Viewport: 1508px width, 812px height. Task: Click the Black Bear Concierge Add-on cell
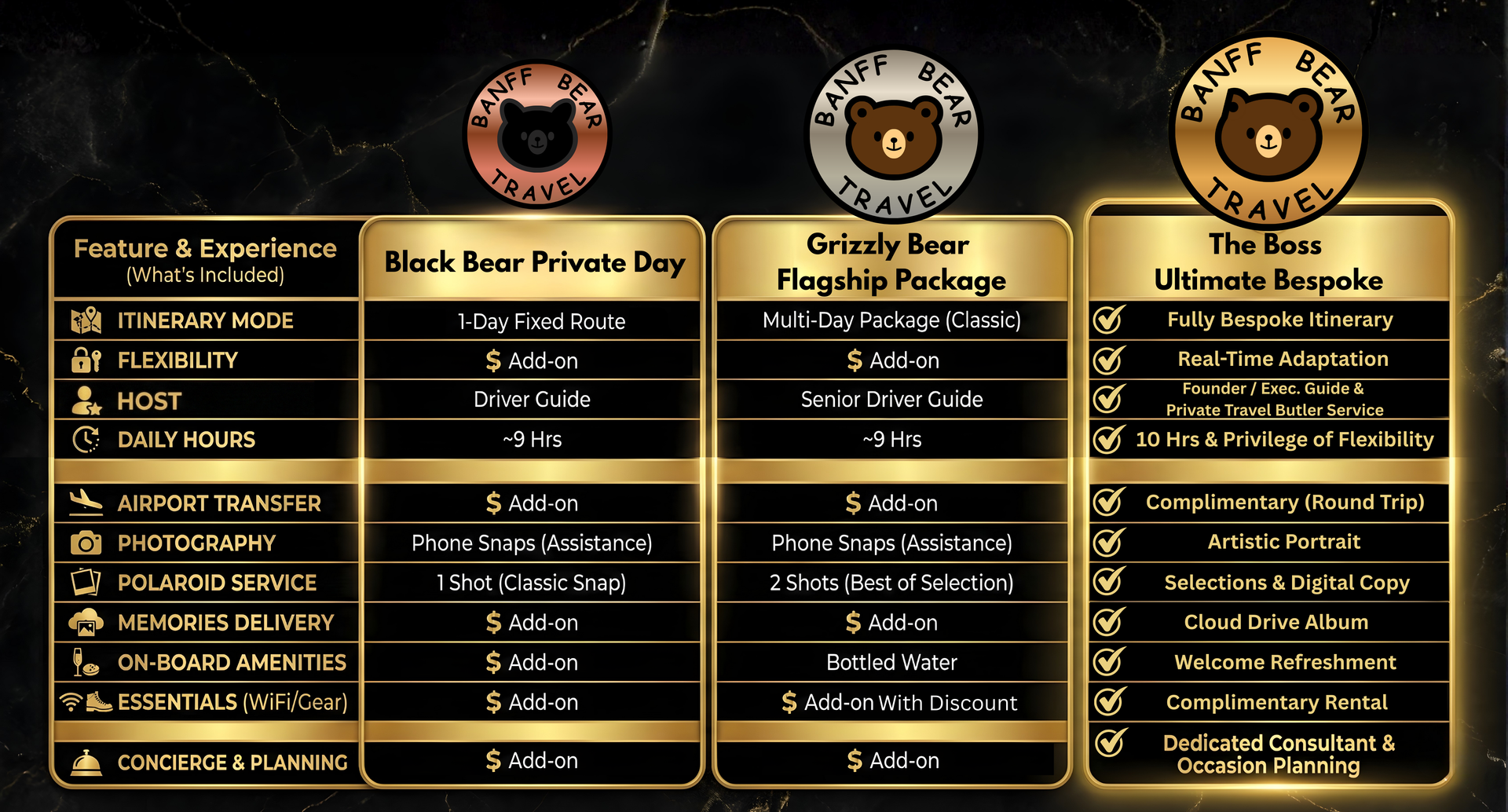click(x=533, y=760)
